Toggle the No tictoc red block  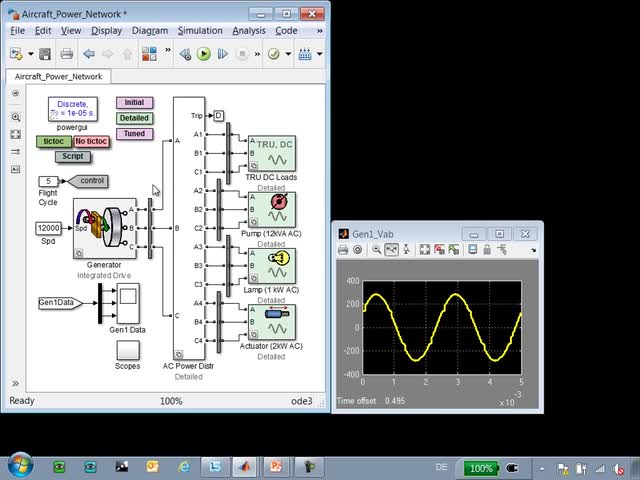coord(91,142)
